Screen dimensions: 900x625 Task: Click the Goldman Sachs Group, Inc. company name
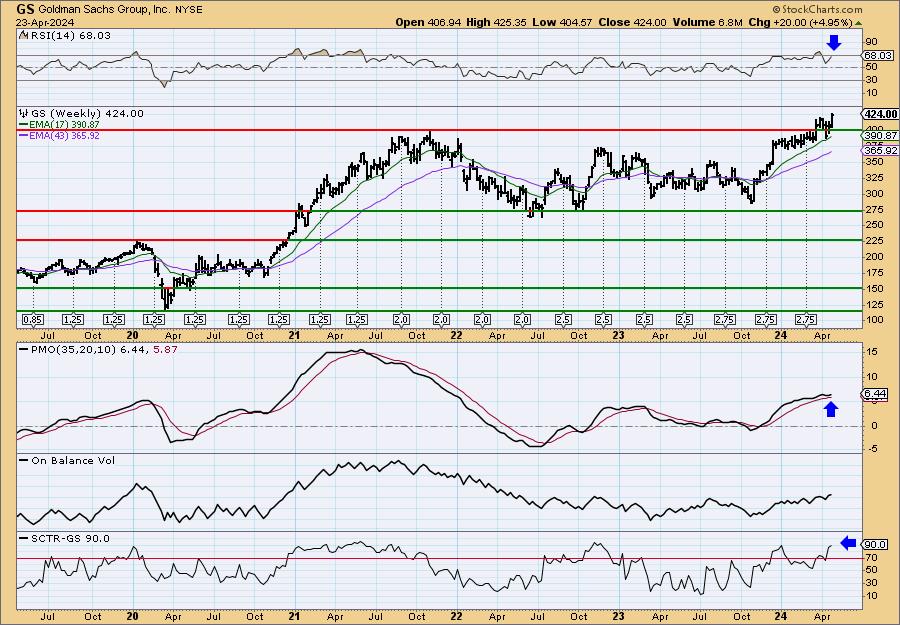tap(103, 10)
